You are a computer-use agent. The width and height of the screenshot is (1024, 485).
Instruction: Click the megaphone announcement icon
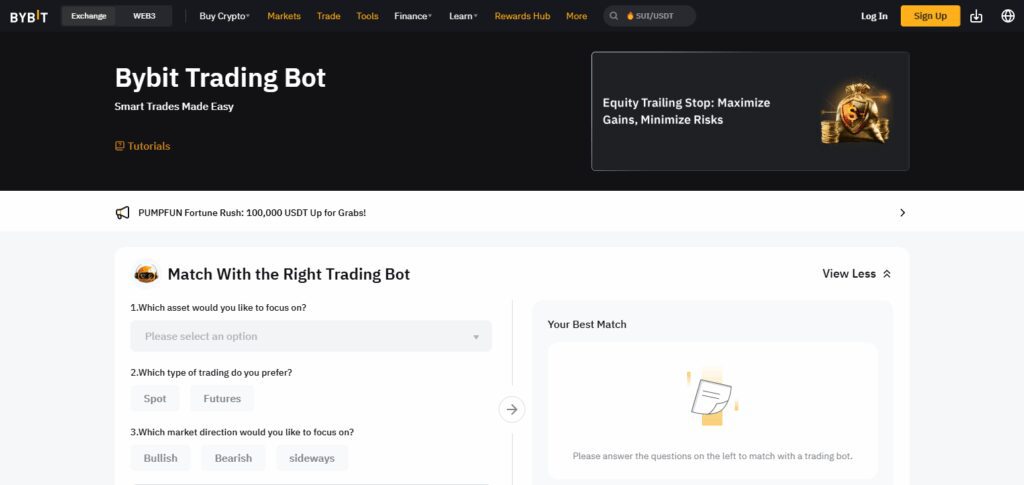pyautogui.click(x=122, y=213)
